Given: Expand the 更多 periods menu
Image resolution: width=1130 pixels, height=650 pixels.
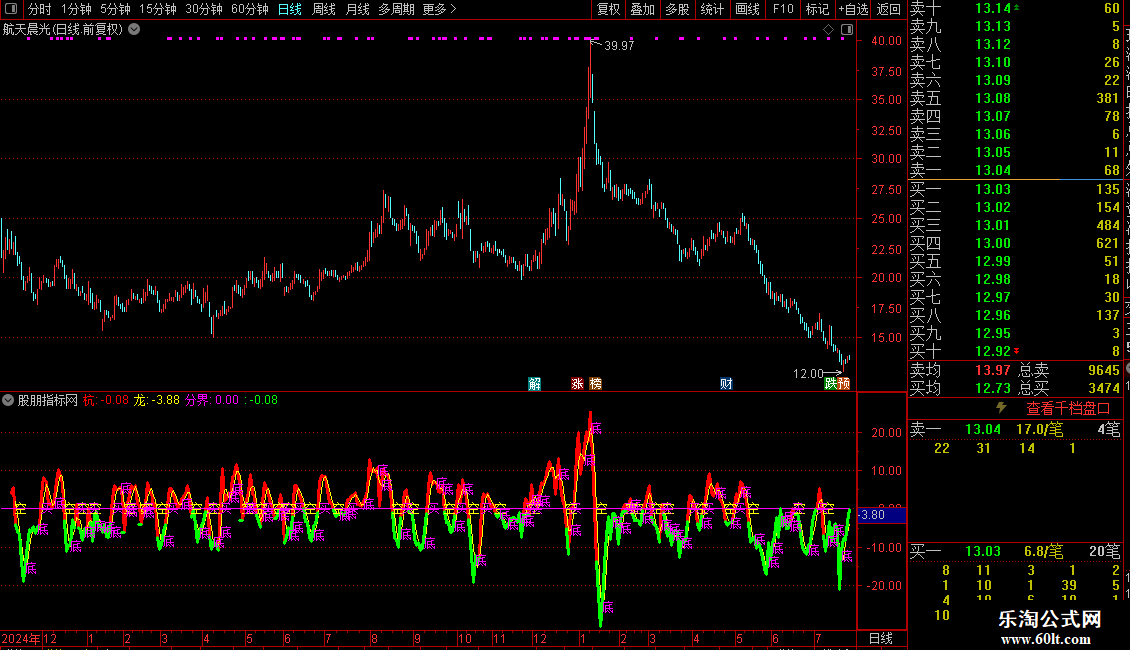Looking at the screenshot, I should (x=439, y=9).
